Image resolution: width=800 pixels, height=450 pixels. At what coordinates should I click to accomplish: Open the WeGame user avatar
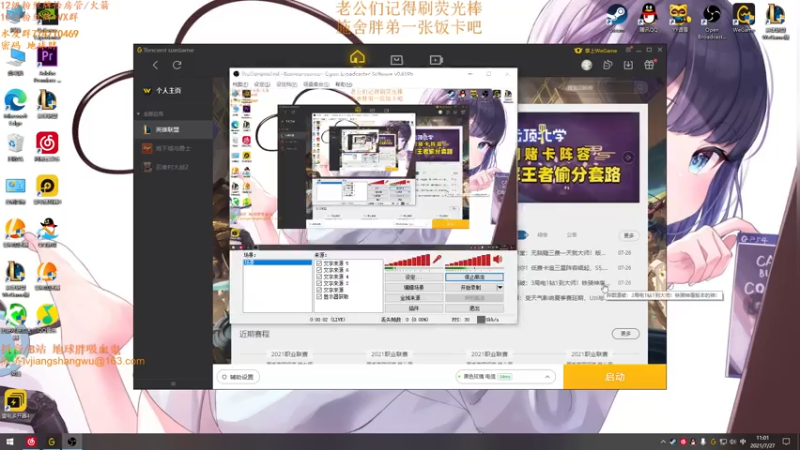pyautogui.click(x=587, y=65)
